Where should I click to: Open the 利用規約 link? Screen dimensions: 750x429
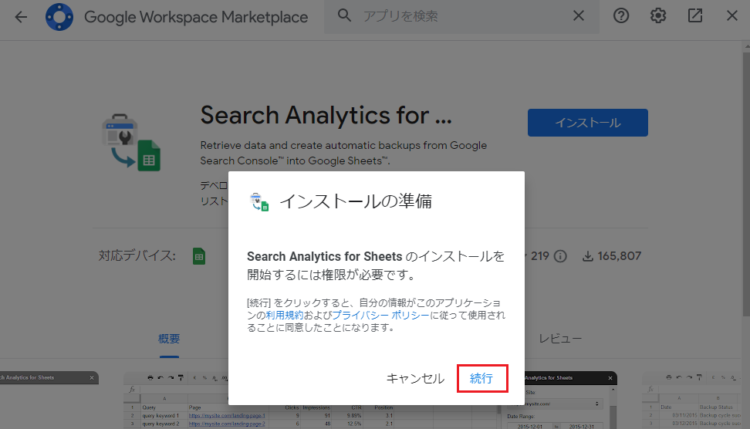click(x=284, y=315)
